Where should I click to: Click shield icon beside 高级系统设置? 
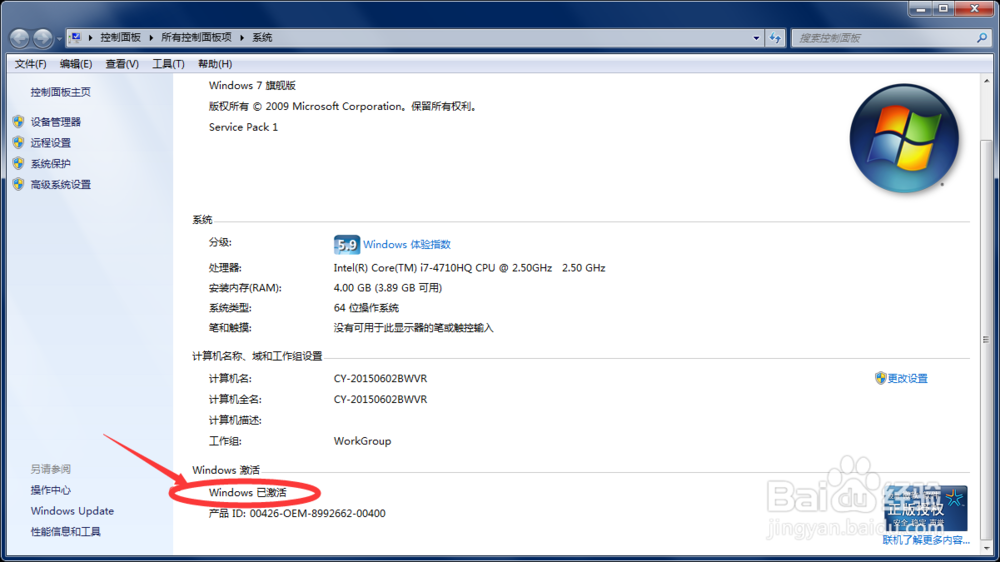pos(18,184)
